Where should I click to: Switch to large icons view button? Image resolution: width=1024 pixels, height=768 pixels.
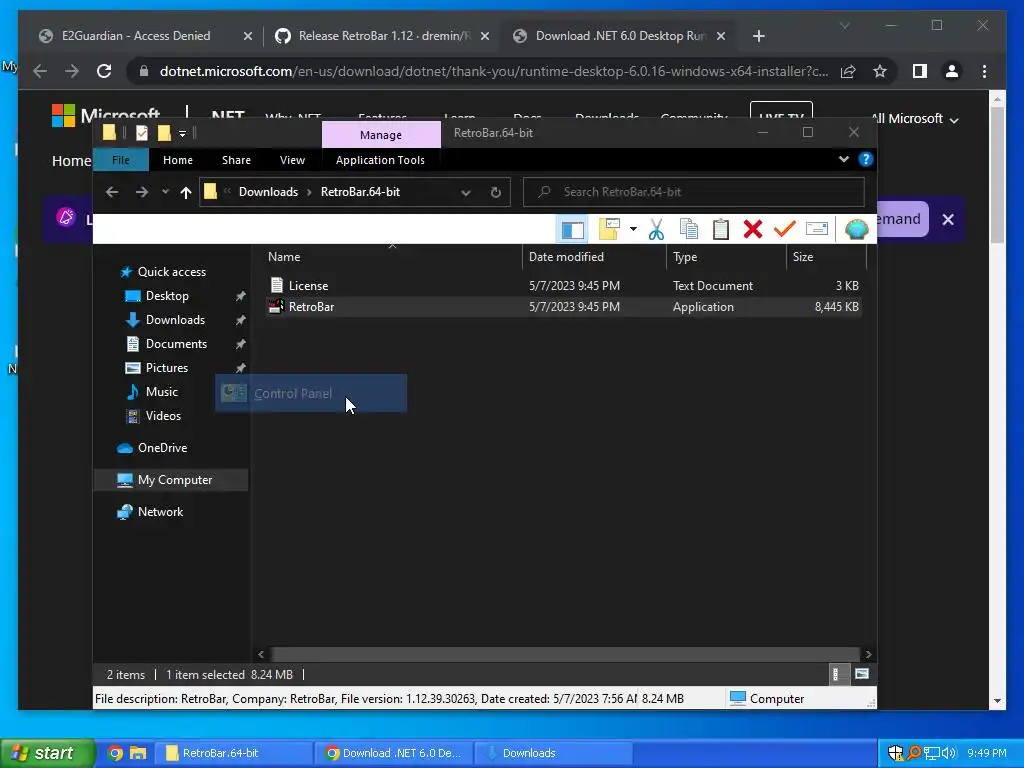[861, 674]
